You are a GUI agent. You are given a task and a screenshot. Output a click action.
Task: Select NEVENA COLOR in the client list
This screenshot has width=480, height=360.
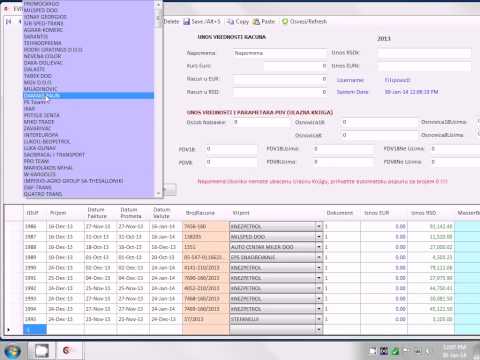89,56
